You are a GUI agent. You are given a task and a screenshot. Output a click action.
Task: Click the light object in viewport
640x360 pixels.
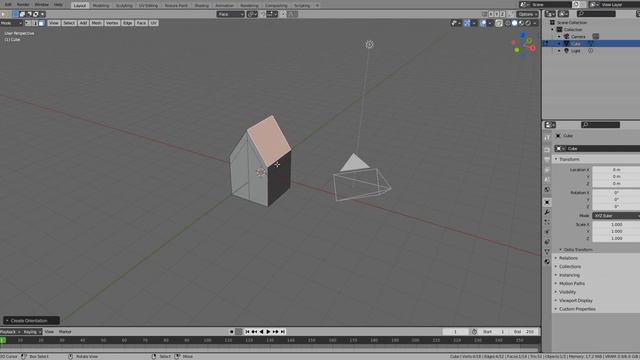tap(369, 44)
